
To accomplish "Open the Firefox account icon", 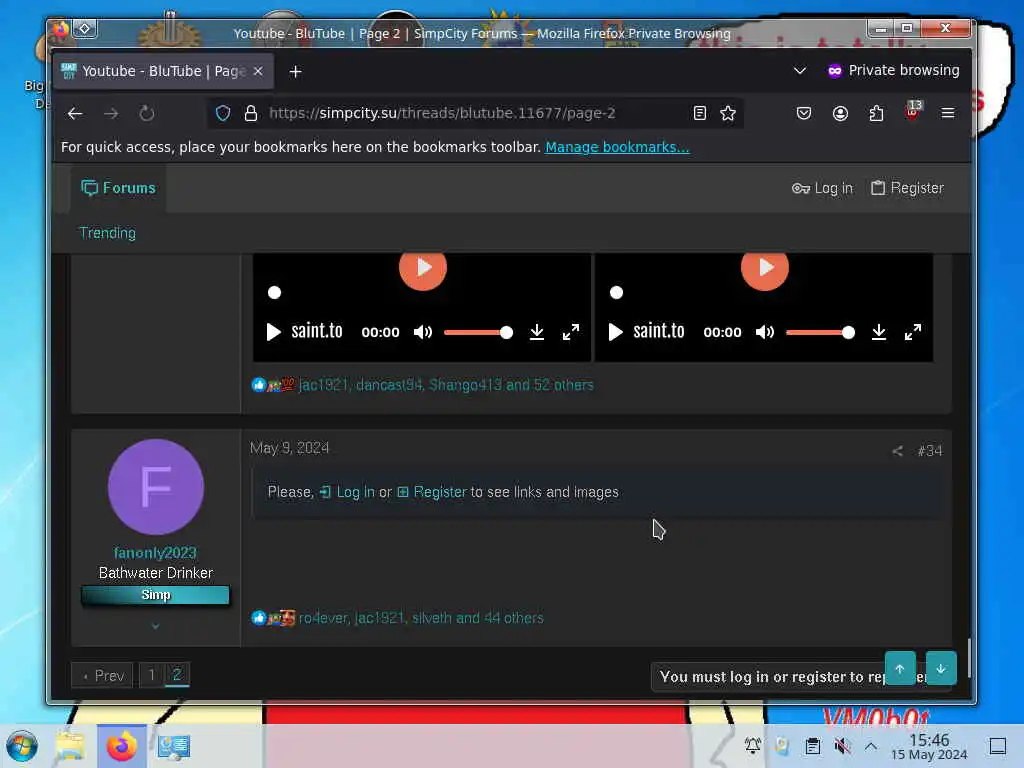I will (x=840, y=114).
